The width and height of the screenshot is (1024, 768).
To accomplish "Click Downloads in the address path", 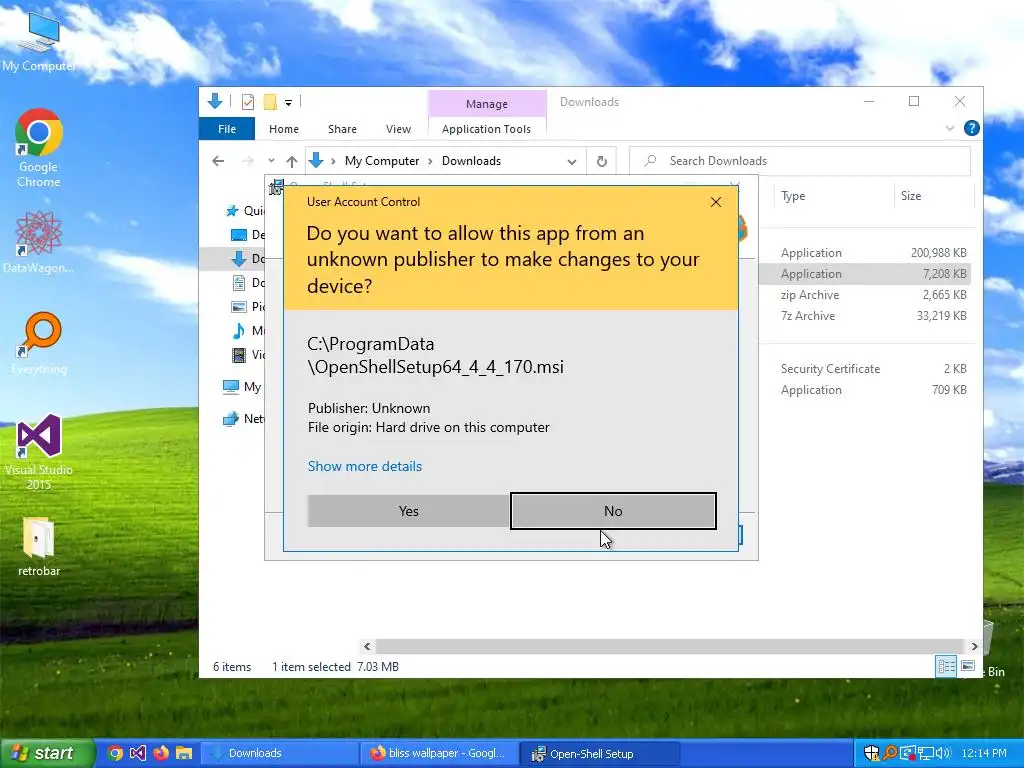I will [x=471, y=161].
